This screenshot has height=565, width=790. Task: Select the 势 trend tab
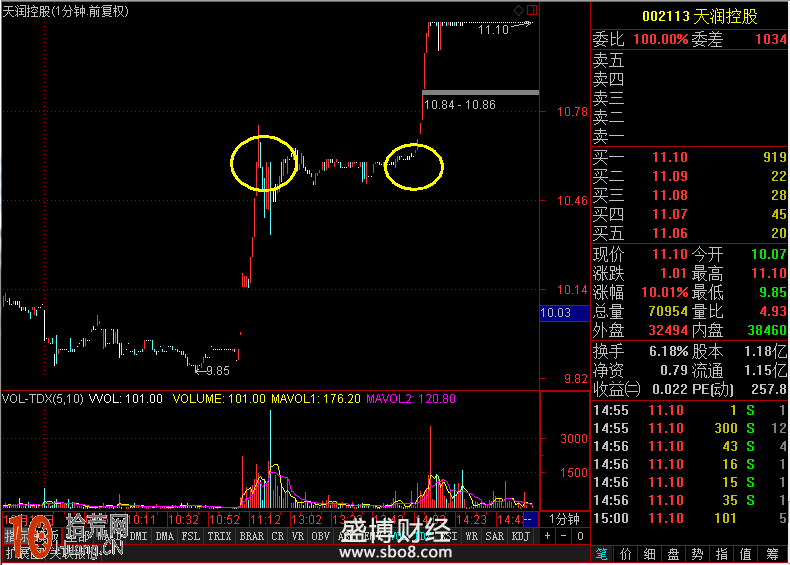click(697, 554)
